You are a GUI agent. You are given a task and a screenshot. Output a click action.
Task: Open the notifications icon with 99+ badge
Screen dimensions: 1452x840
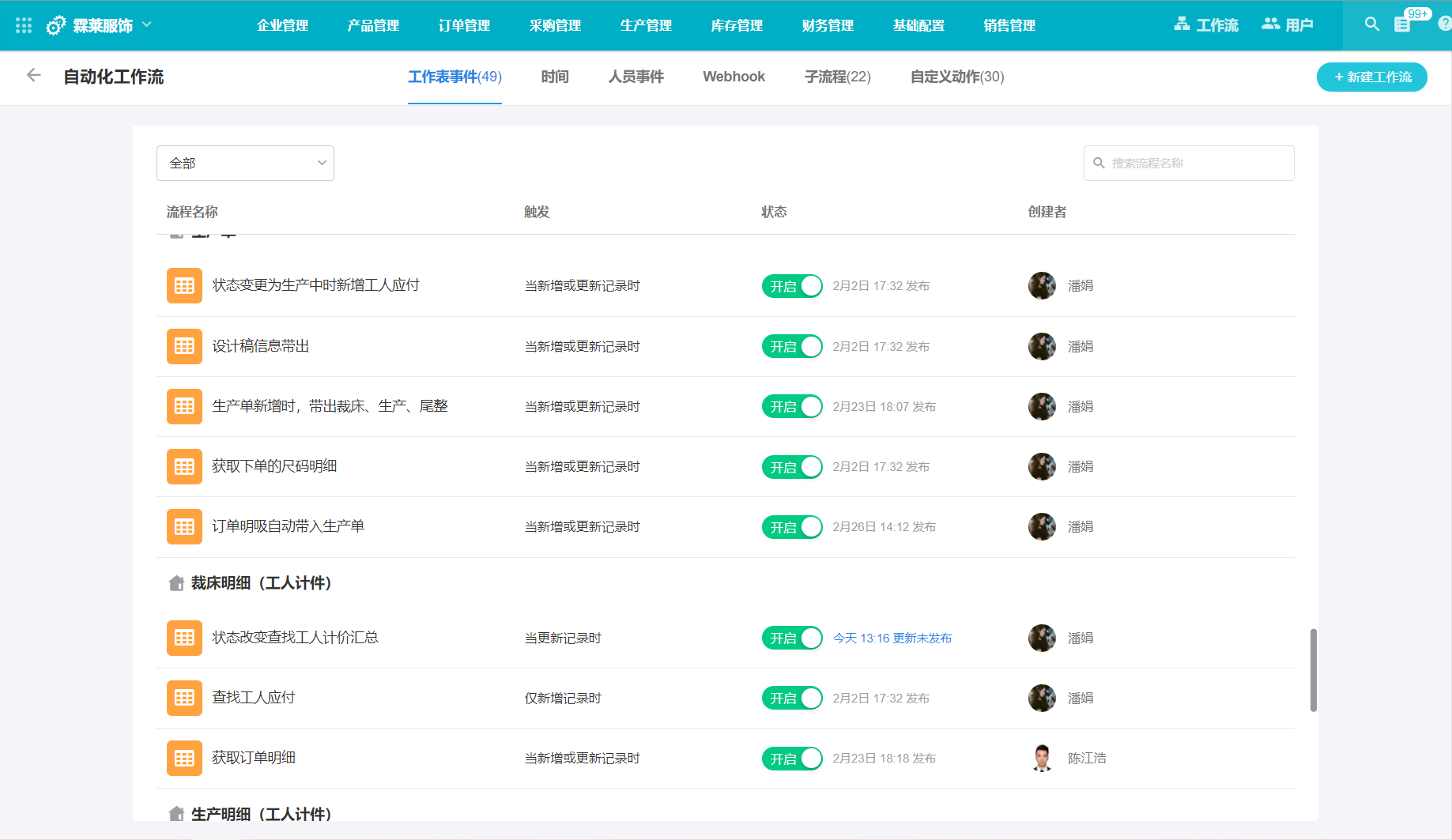pyautogui.click(x=1403, y=24)
